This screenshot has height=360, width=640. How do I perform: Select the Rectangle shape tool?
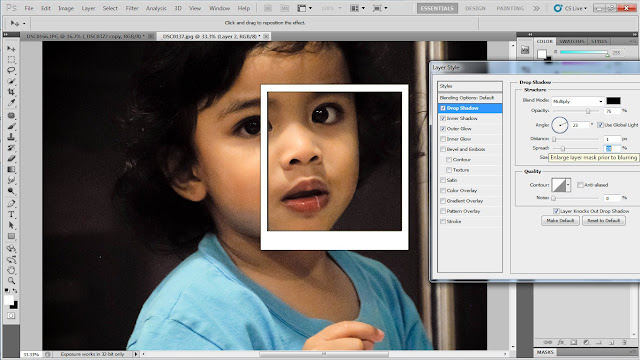click(11, 236)
